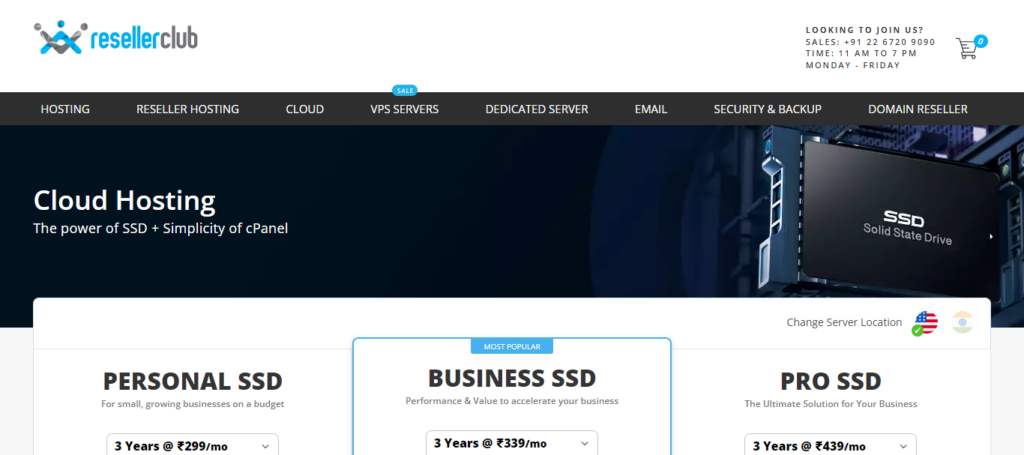
Task: Open VPS Servers menu
Action: point(404,109)
